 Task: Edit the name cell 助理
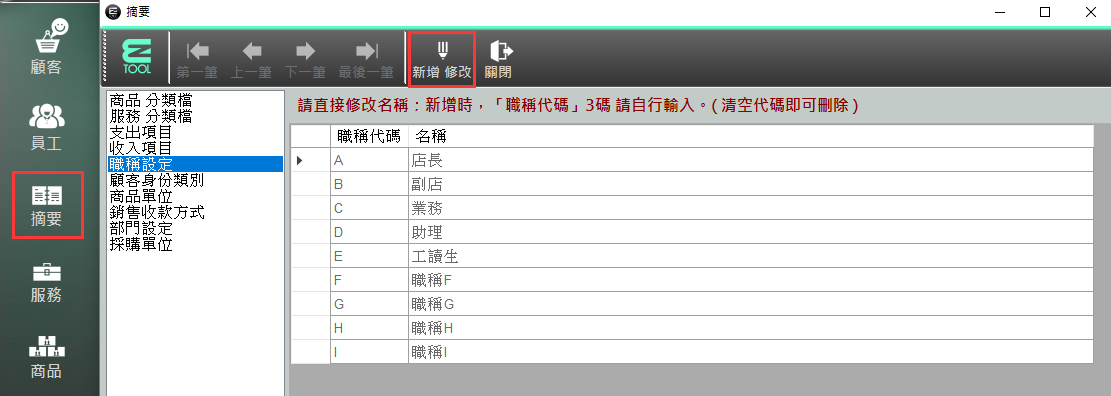click(751, 232)
